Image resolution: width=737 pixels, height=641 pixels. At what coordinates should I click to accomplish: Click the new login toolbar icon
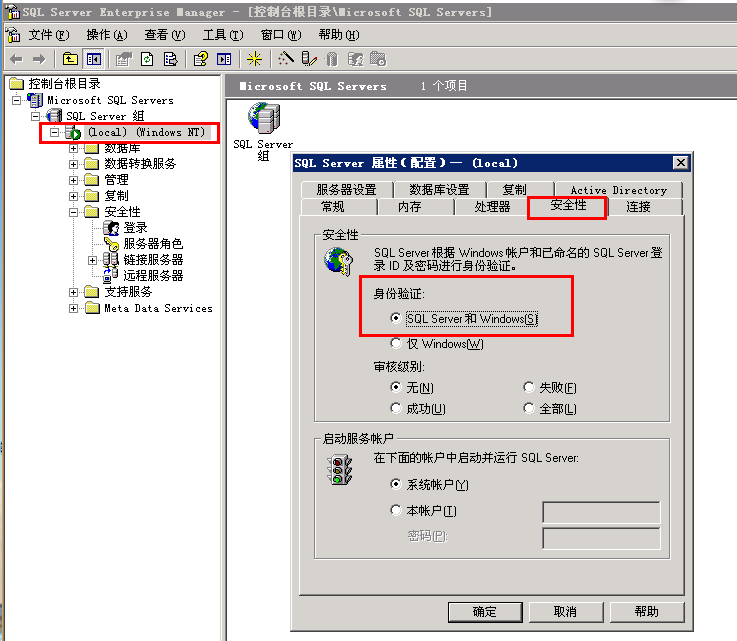[x=355, y=59]
